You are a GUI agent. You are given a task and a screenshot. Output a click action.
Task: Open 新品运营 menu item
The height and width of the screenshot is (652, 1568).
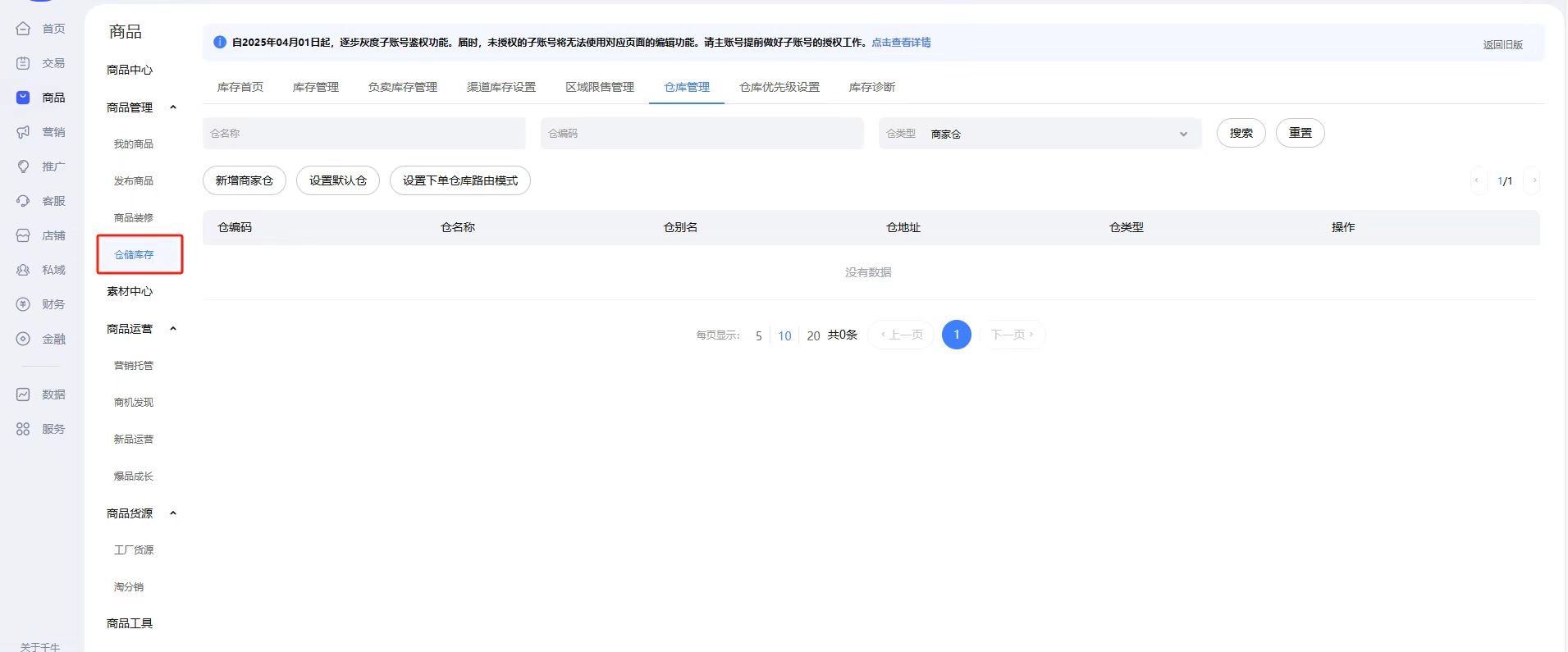134,440
